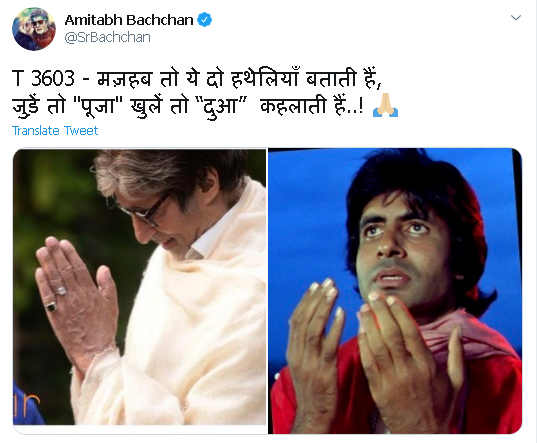The height and width of the screenshot is (443, 537).
Task: Click the Translate Tweet link
Action: coord(55,130)
